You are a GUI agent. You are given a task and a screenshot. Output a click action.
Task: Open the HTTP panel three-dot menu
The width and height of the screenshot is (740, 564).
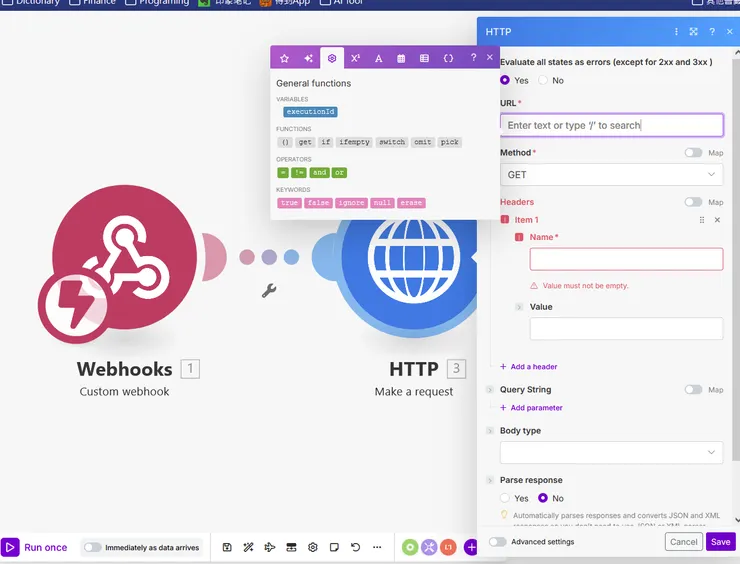click(676, 32)
